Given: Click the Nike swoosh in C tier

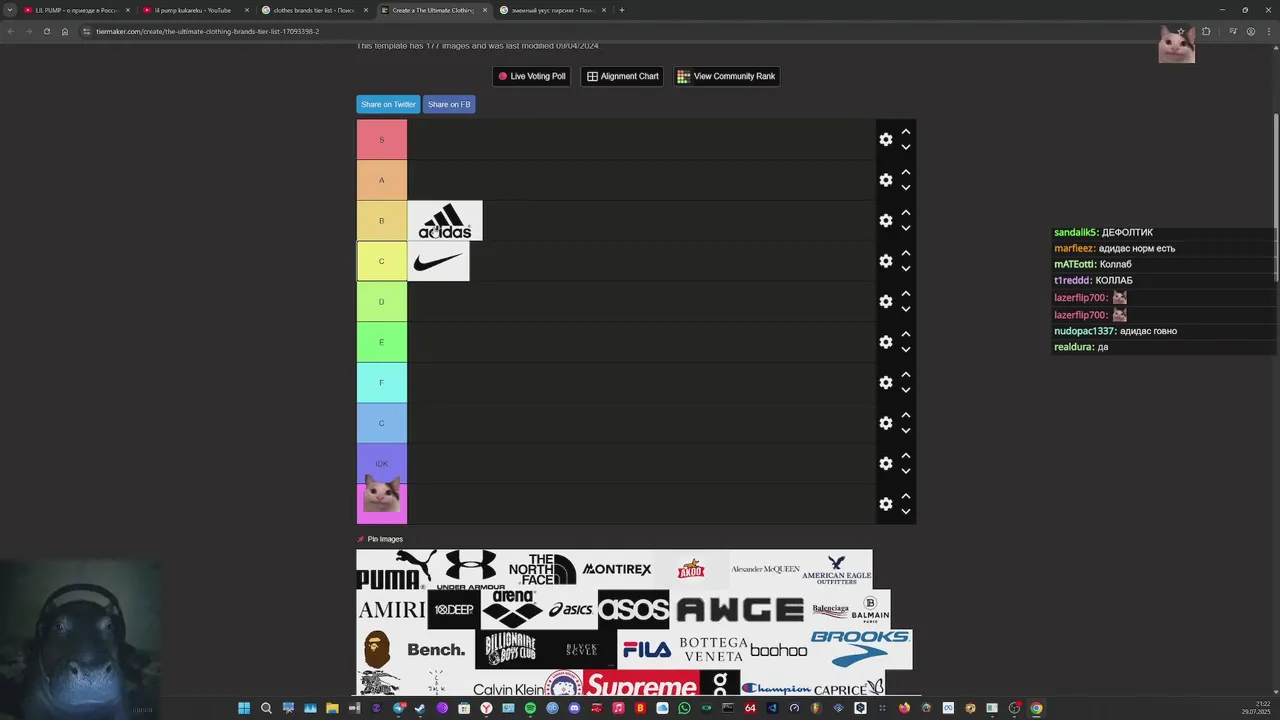Looking at the screenshot, I should [x=438, y=261].
